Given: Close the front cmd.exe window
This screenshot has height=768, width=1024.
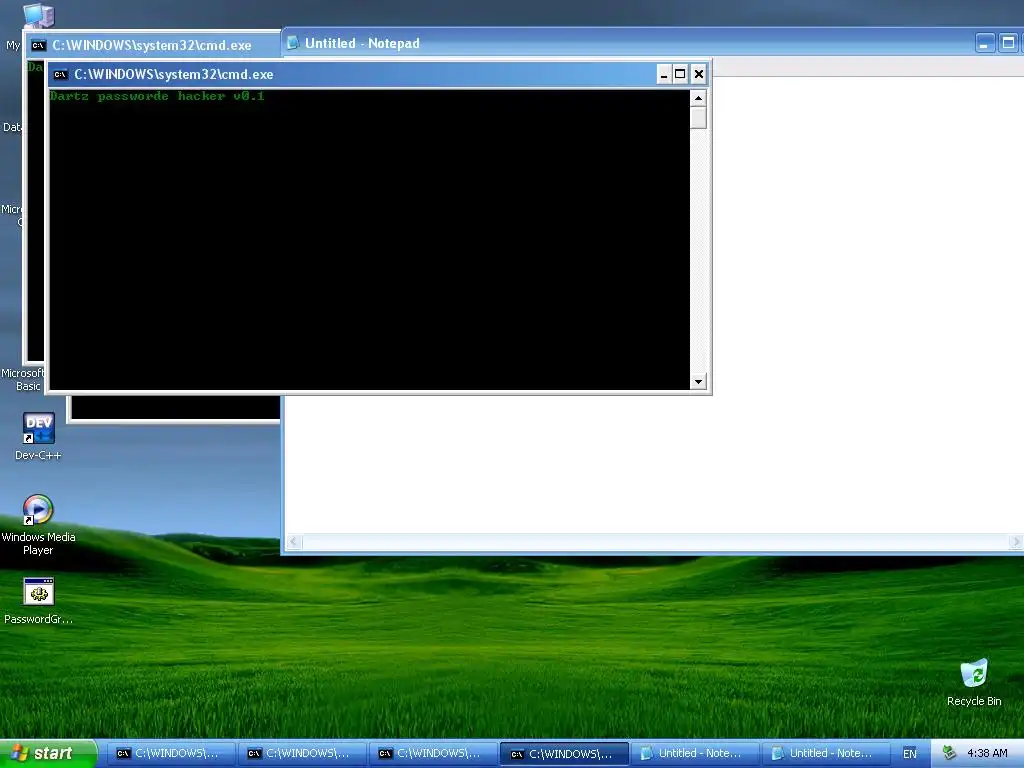Looking at the screenshot, I should tap(699, 74).
